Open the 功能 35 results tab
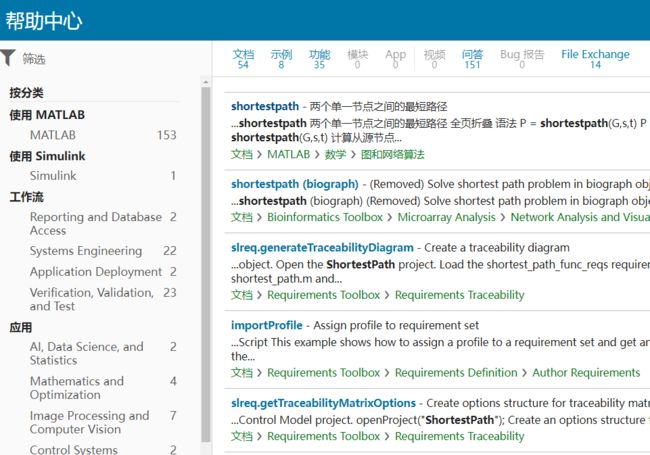This screenshot has width=650, height=455. point(319,59)
